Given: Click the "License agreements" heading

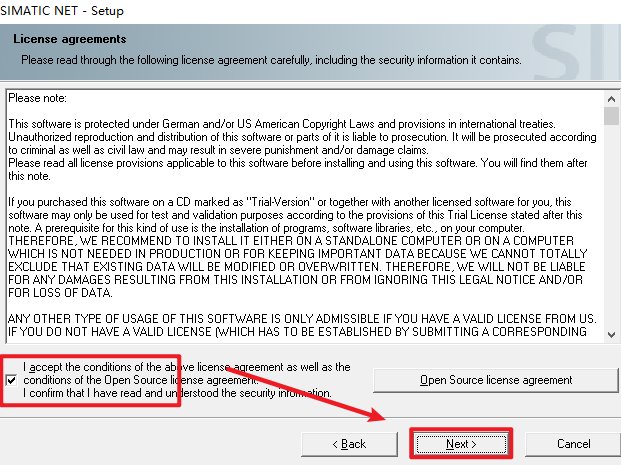Looking at the screenshot, I should click(x=70, y=39).
